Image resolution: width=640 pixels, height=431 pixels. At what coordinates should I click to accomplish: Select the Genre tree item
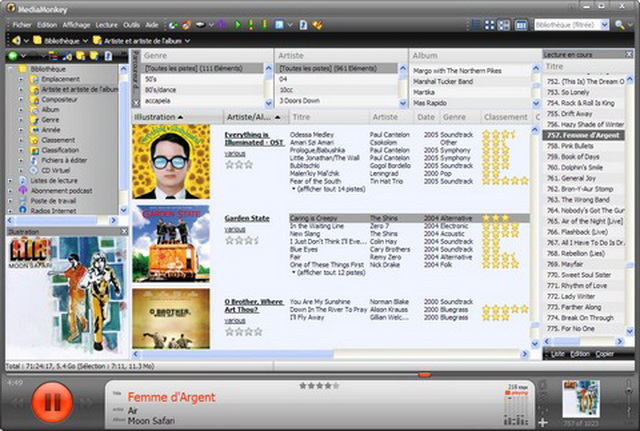50,120
